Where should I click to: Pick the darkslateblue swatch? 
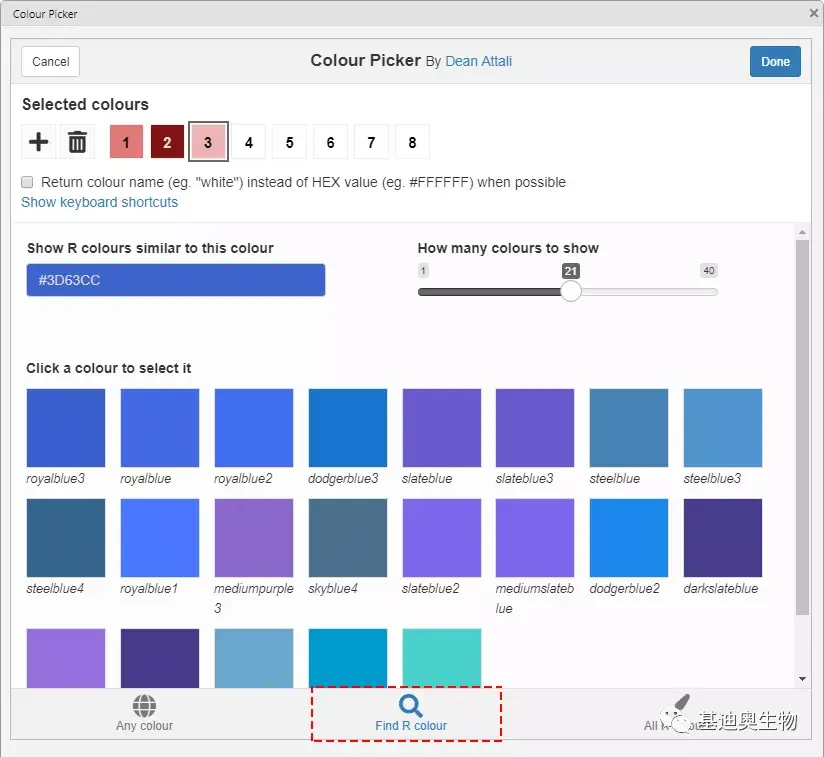pos(723,538)
